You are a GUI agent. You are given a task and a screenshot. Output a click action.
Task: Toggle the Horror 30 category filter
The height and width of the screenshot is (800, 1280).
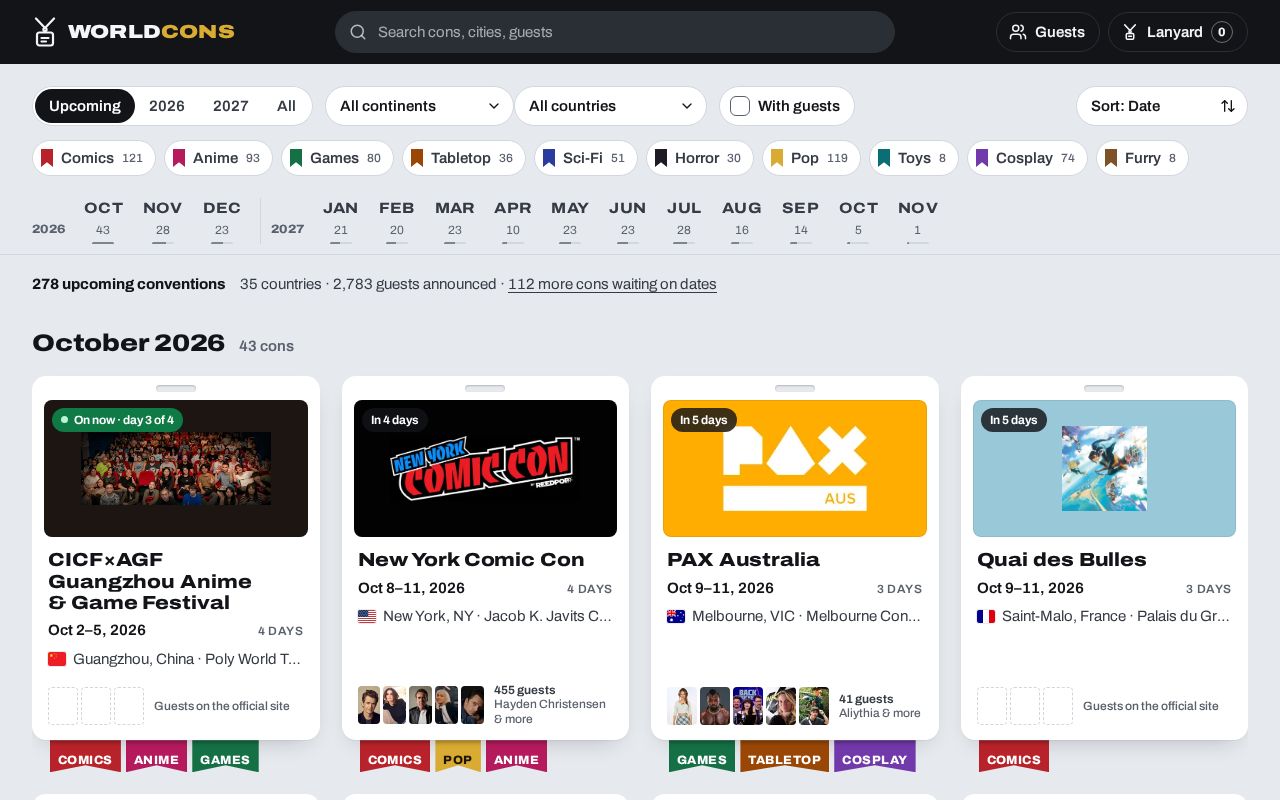pos(700,158)
